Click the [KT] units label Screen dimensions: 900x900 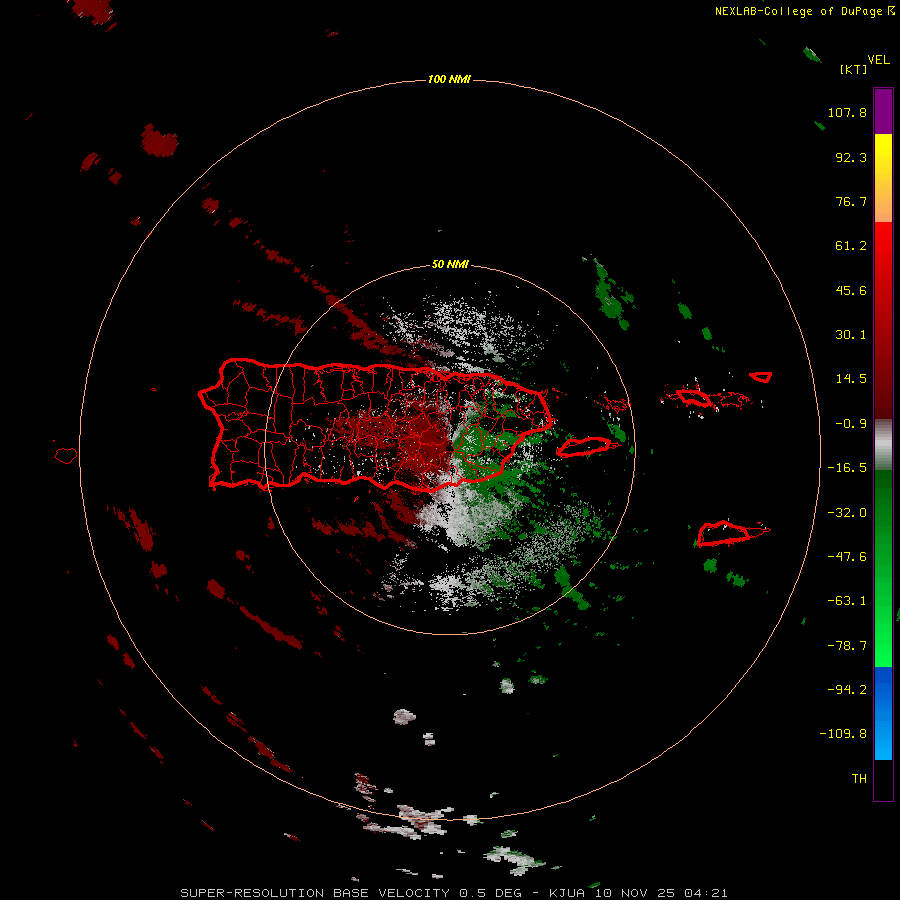[854, 69]
